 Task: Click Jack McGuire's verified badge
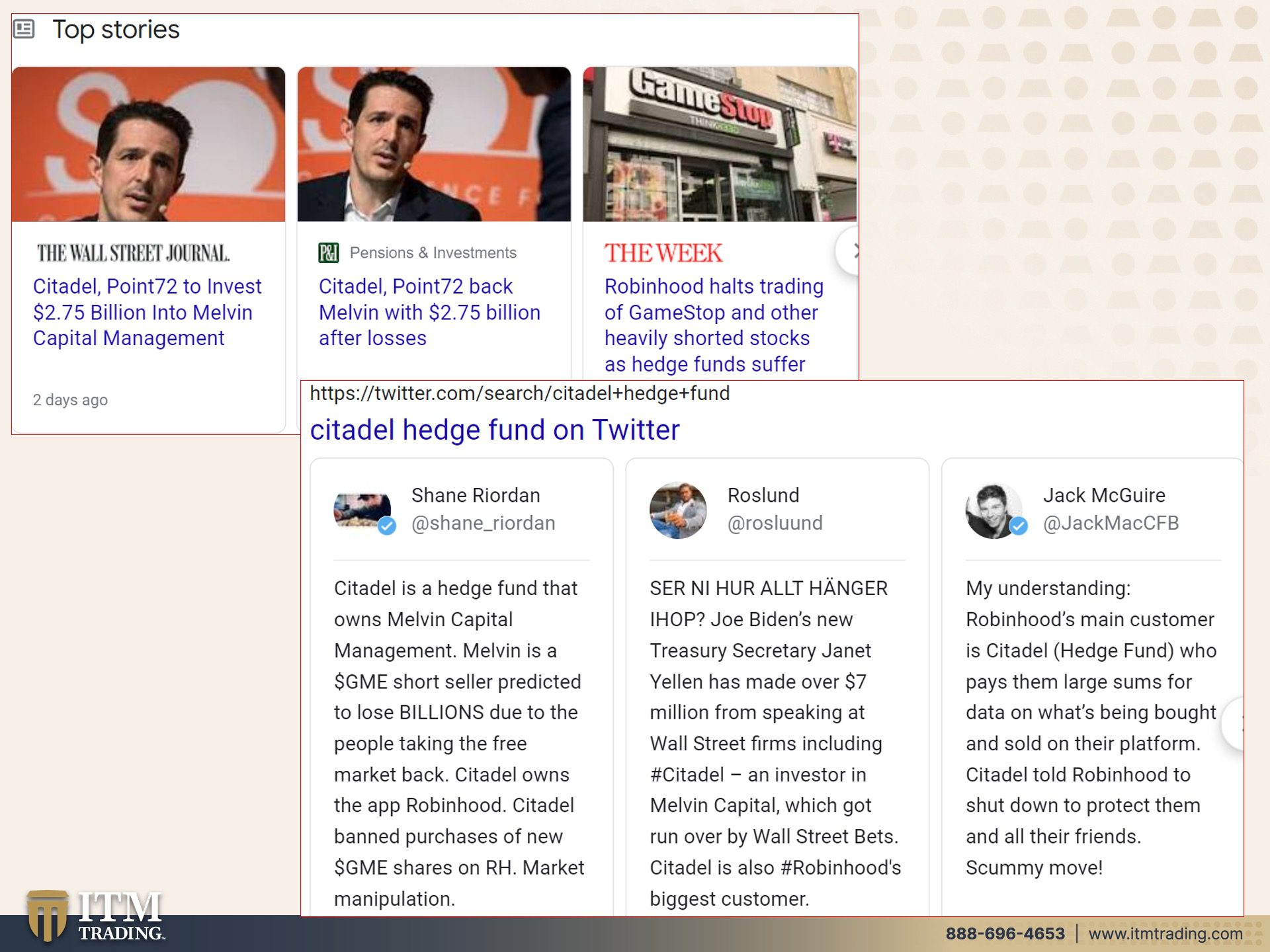pyautogui.click(x=1019, y=526)
